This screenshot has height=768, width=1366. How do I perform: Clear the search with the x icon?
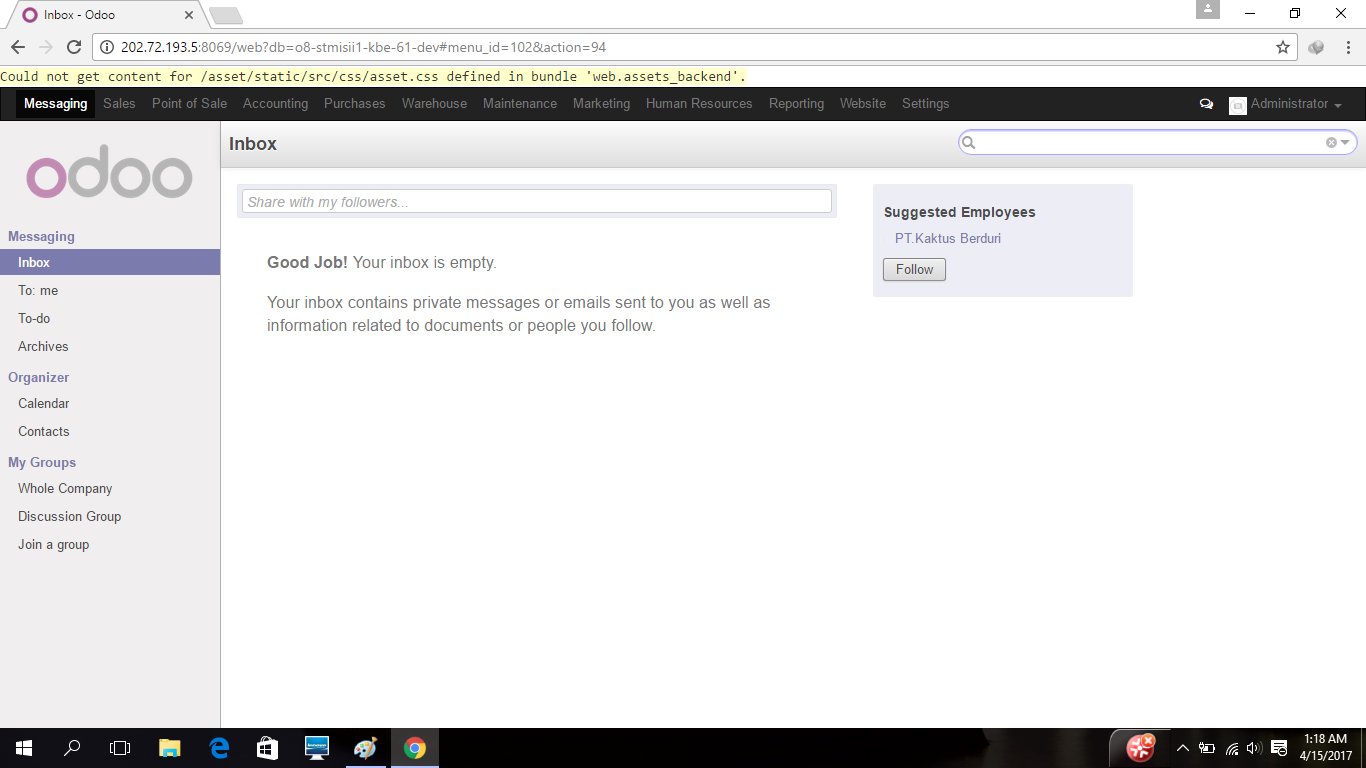coord(1331,142)
